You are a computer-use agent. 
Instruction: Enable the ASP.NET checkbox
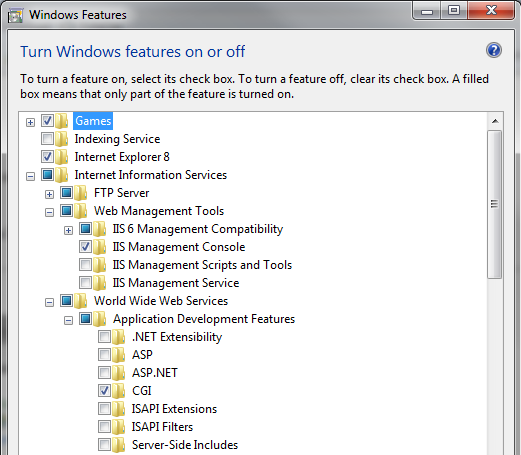pos(104,372)
